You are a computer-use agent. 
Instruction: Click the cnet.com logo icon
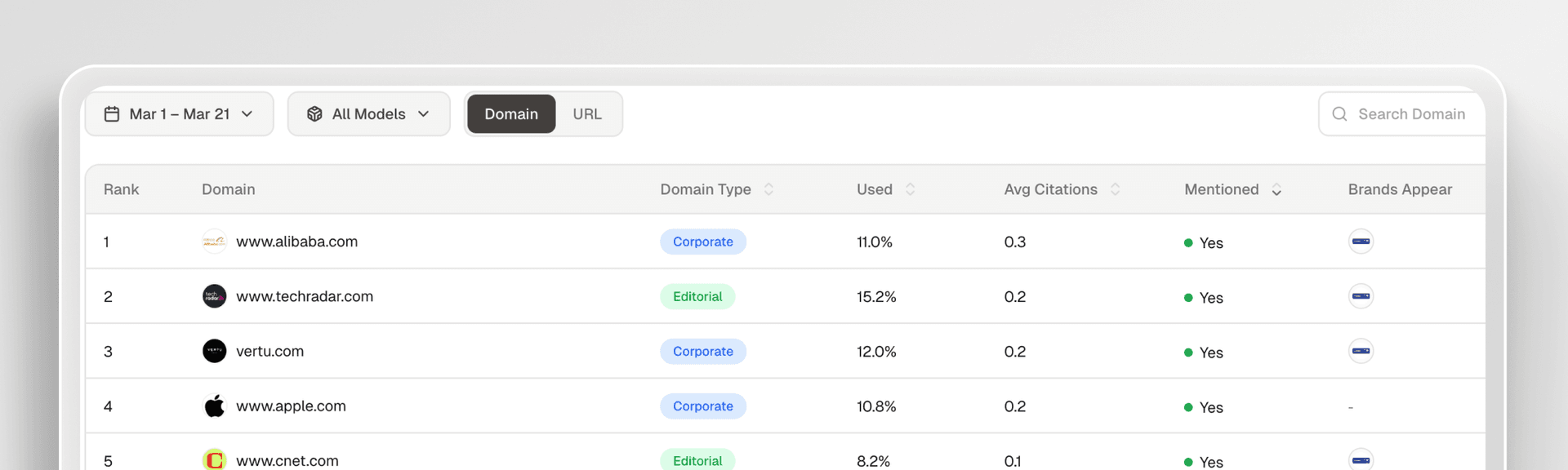click(214, 459)
